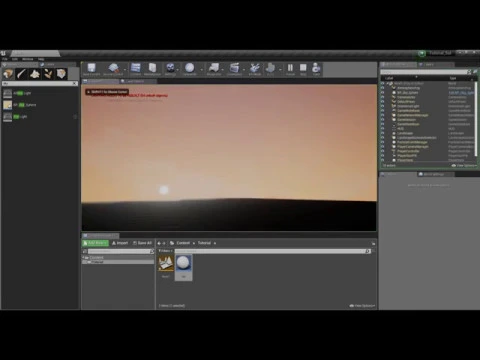The width and height of the screenshot is (480, 360).
Task: Click the green icon beside Tutorial_Sul
Action: [x=422, y=53]
